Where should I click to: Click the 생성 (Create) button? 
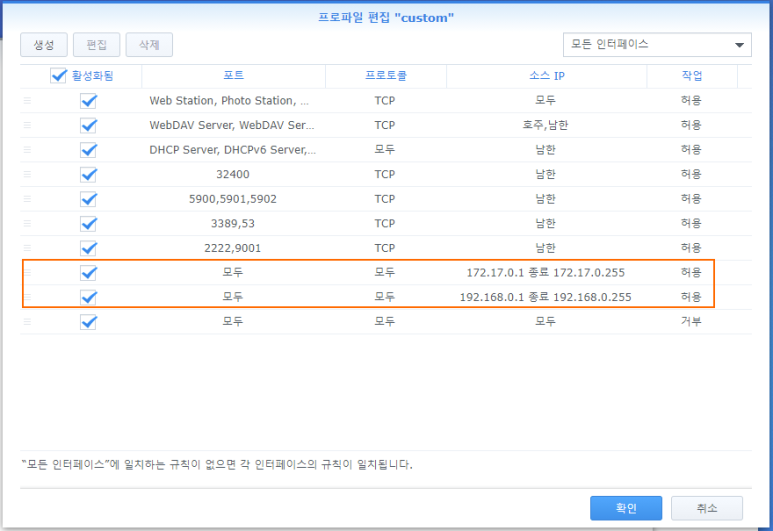tap(44, 45)
